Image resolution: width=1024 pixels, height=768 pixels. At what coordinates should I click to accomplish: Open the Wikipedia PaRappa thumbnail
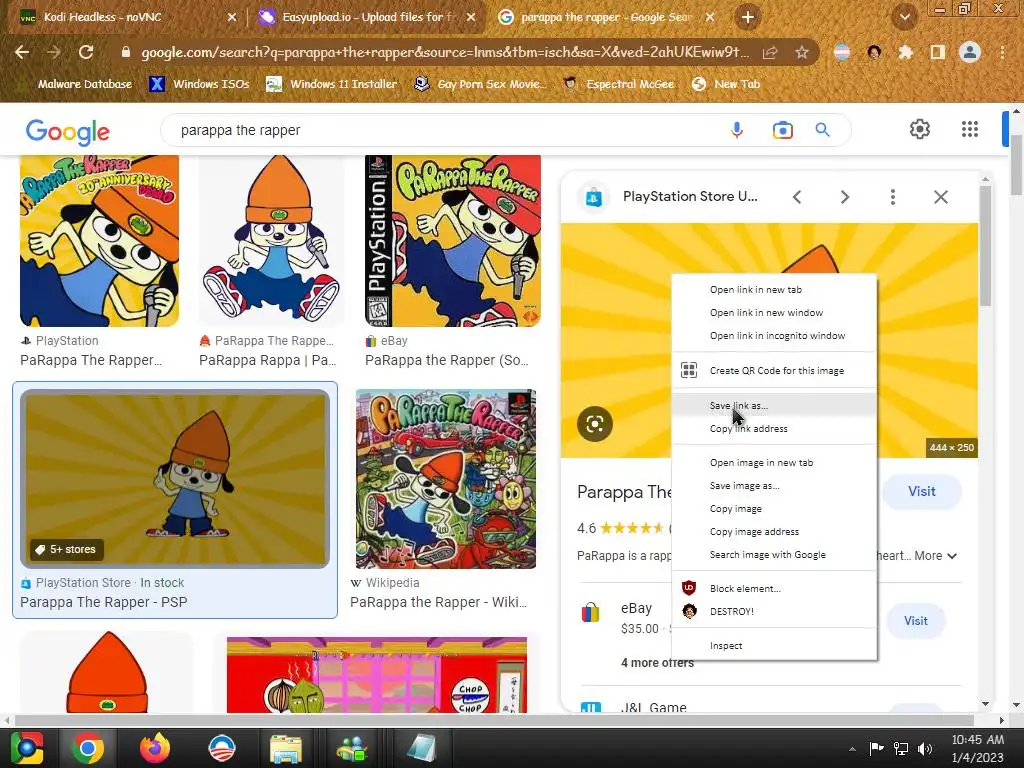pos(446,479)
